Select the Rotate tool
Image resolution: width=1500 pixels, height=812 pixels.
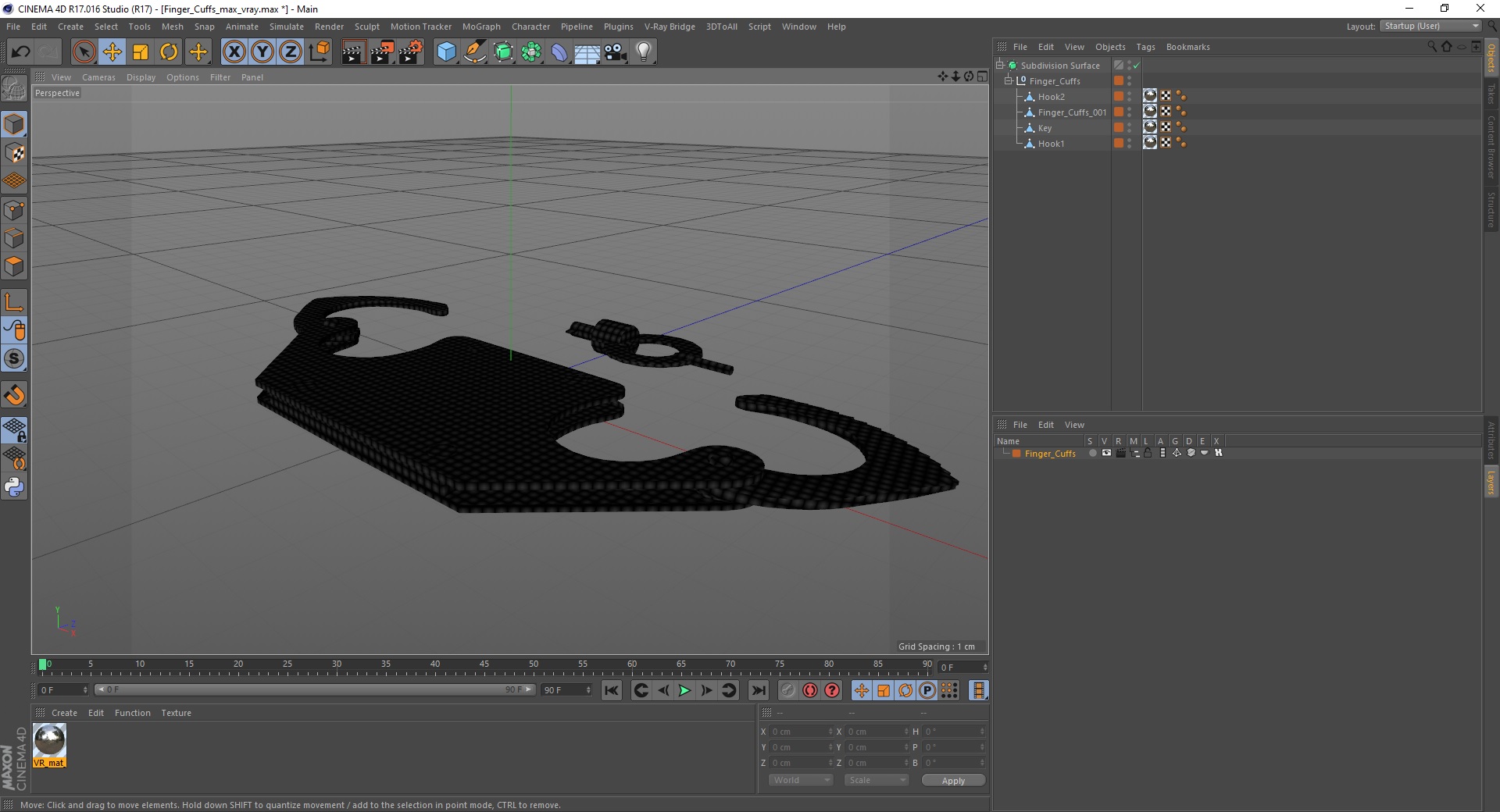pos(169,52)
